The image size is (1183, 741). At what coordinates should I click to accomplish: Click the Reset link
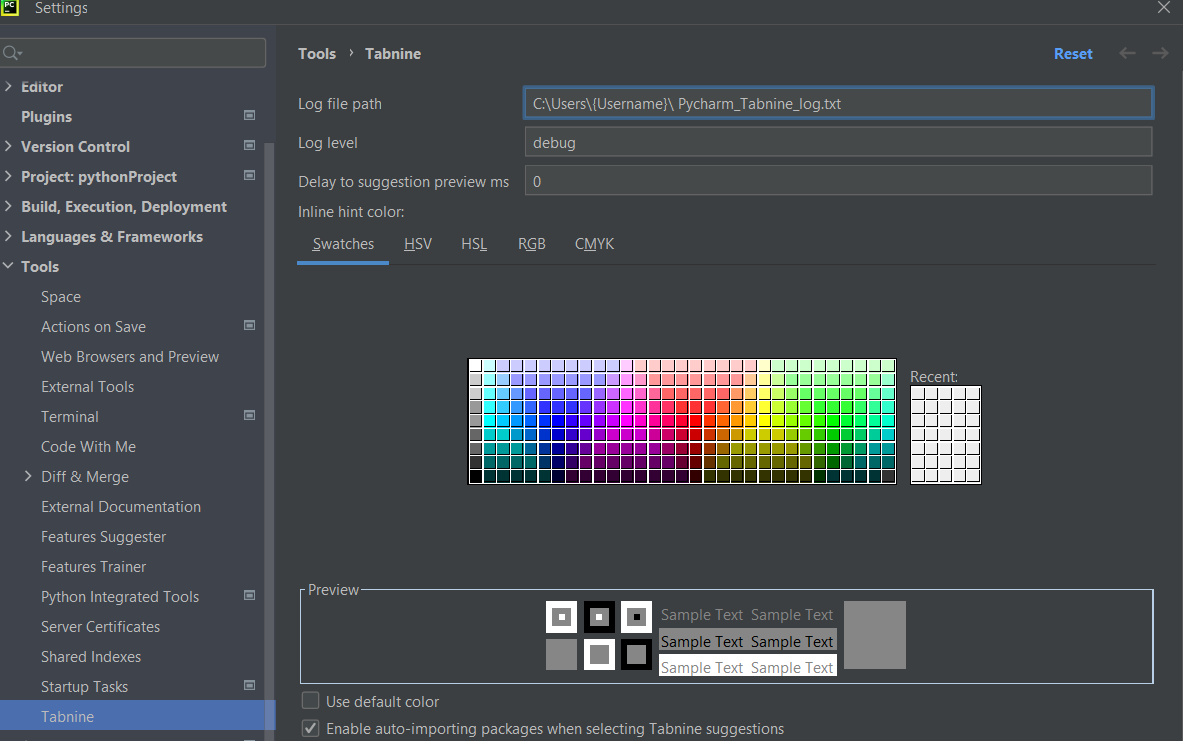pos(1073,54)
